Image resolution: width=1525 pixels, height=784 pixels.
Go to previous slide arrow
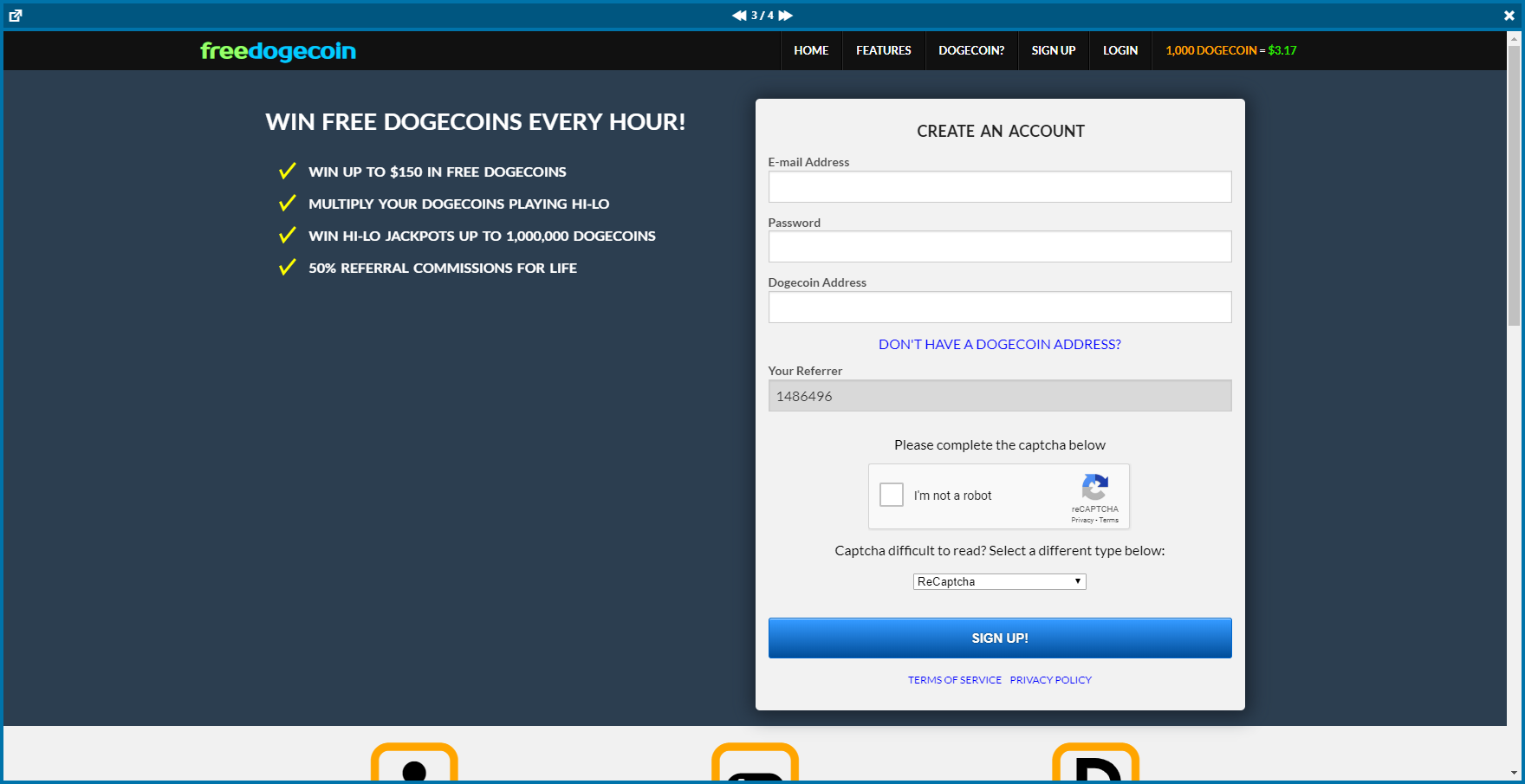click(x=739, y=16)
